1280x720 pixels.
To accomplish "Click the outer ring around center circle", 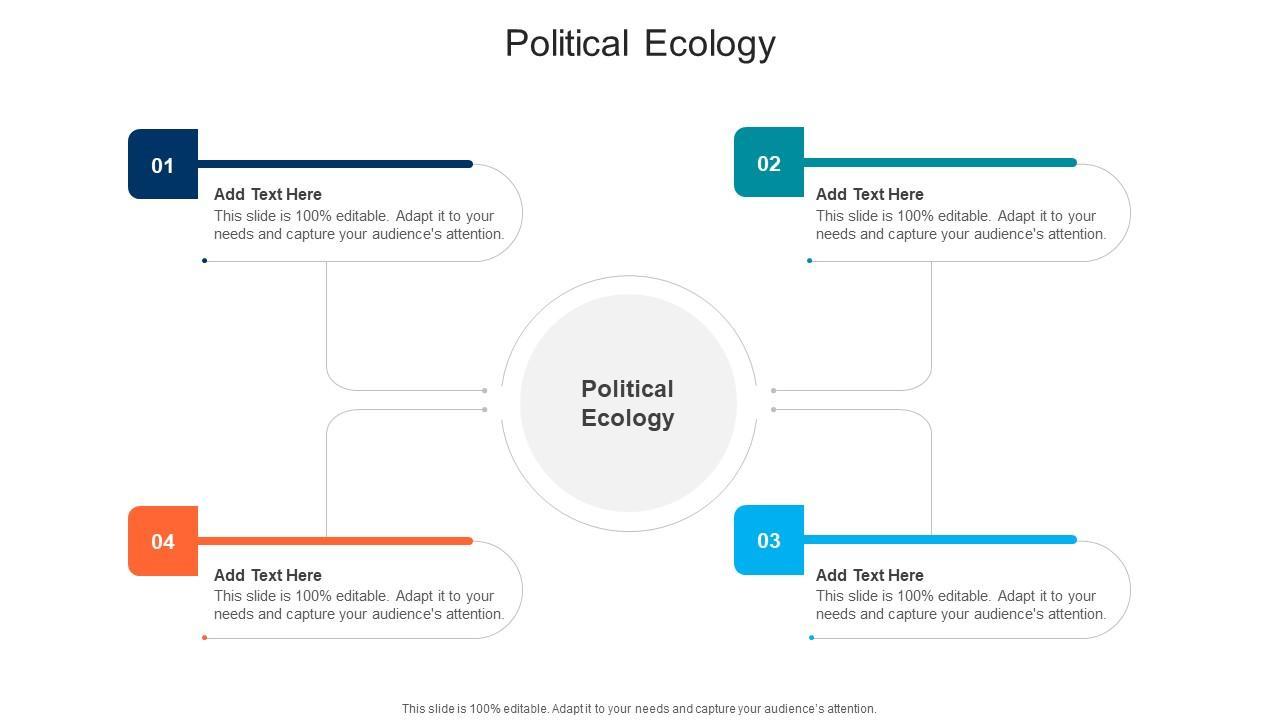I will [x=629, y=278].
